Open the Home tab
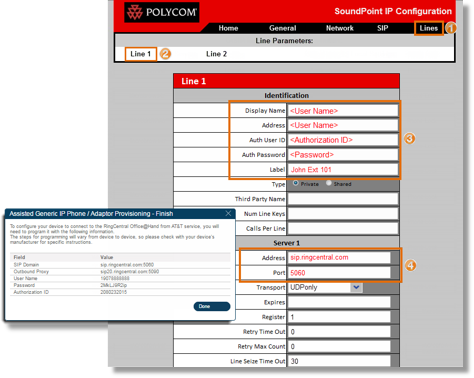474x378 pixels. [228, 28]
